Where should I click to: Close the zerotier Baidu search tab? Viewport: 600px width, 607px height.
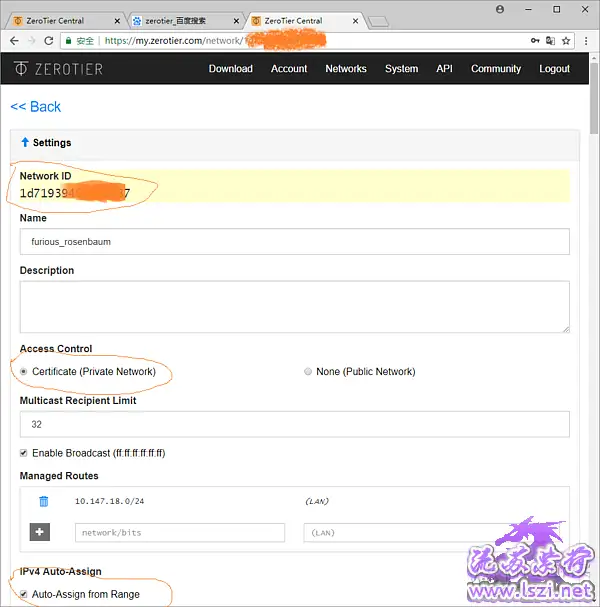tap(236, 21)
